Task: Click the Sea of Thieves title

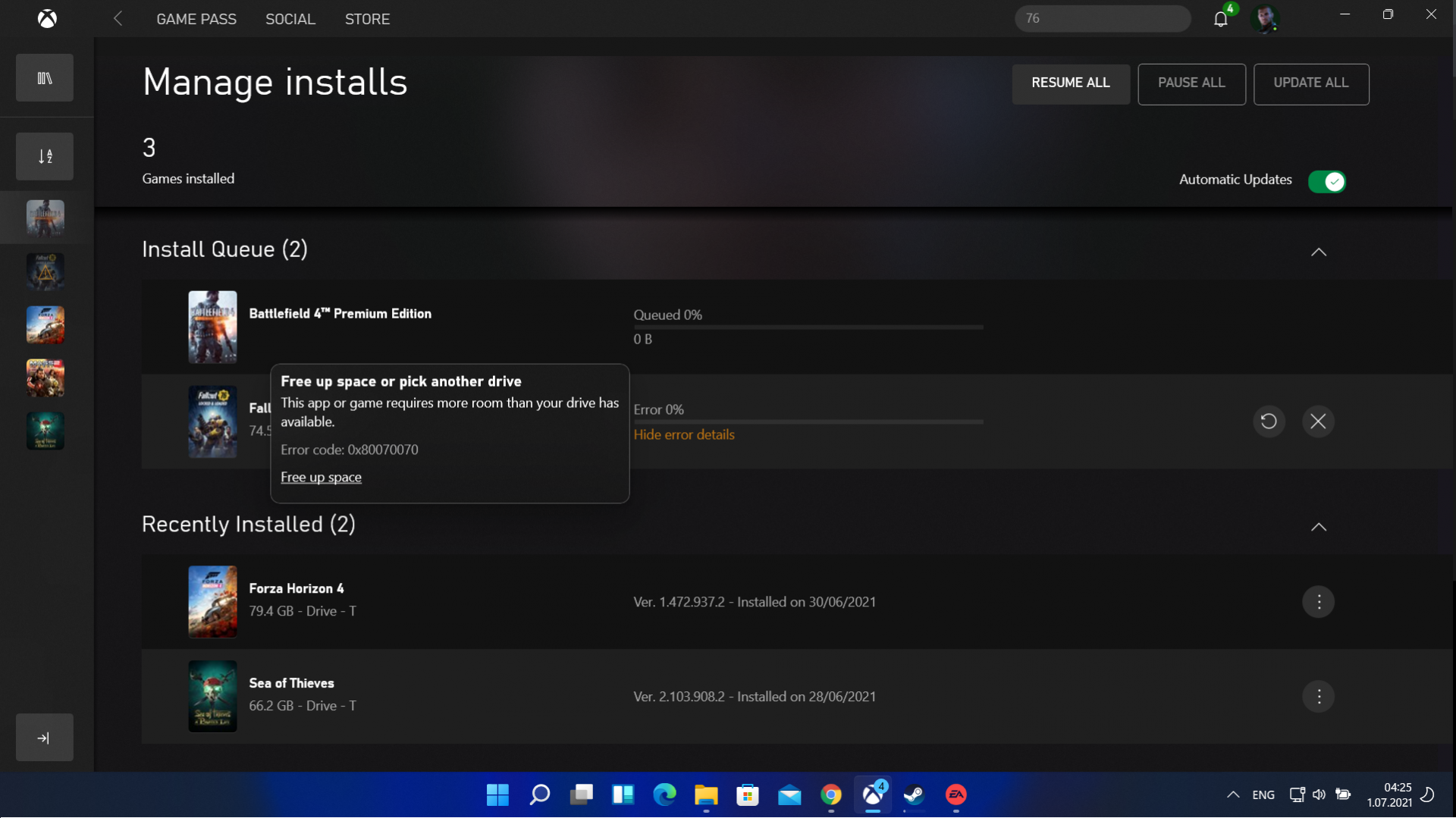Action: pos(292,683)
